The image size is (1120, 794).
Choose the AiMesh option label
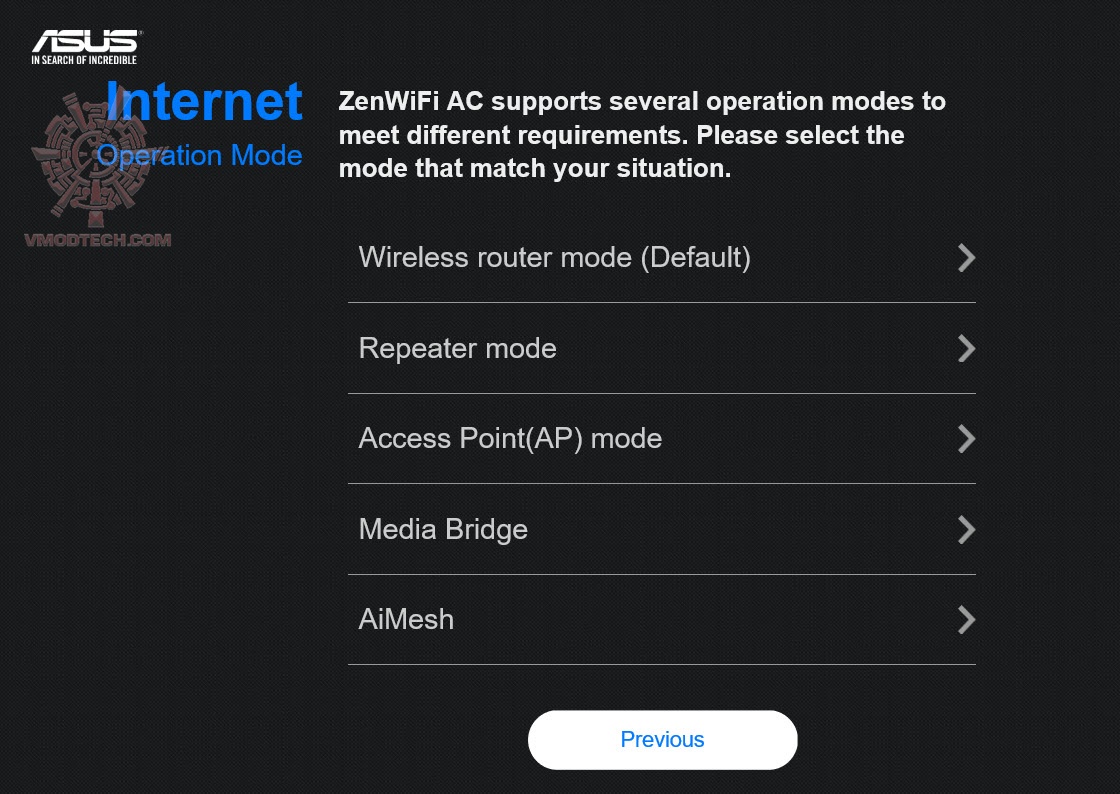coord(406,620)
